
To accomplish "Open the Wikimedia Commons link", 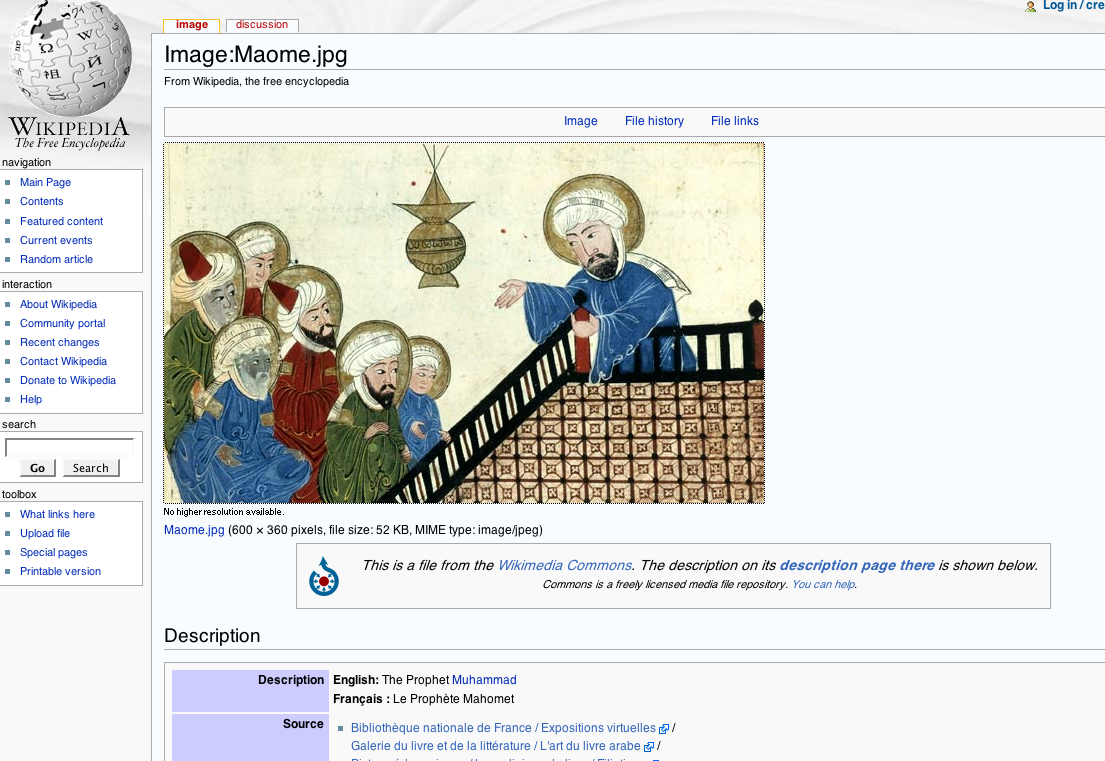I will coord(564,565).
